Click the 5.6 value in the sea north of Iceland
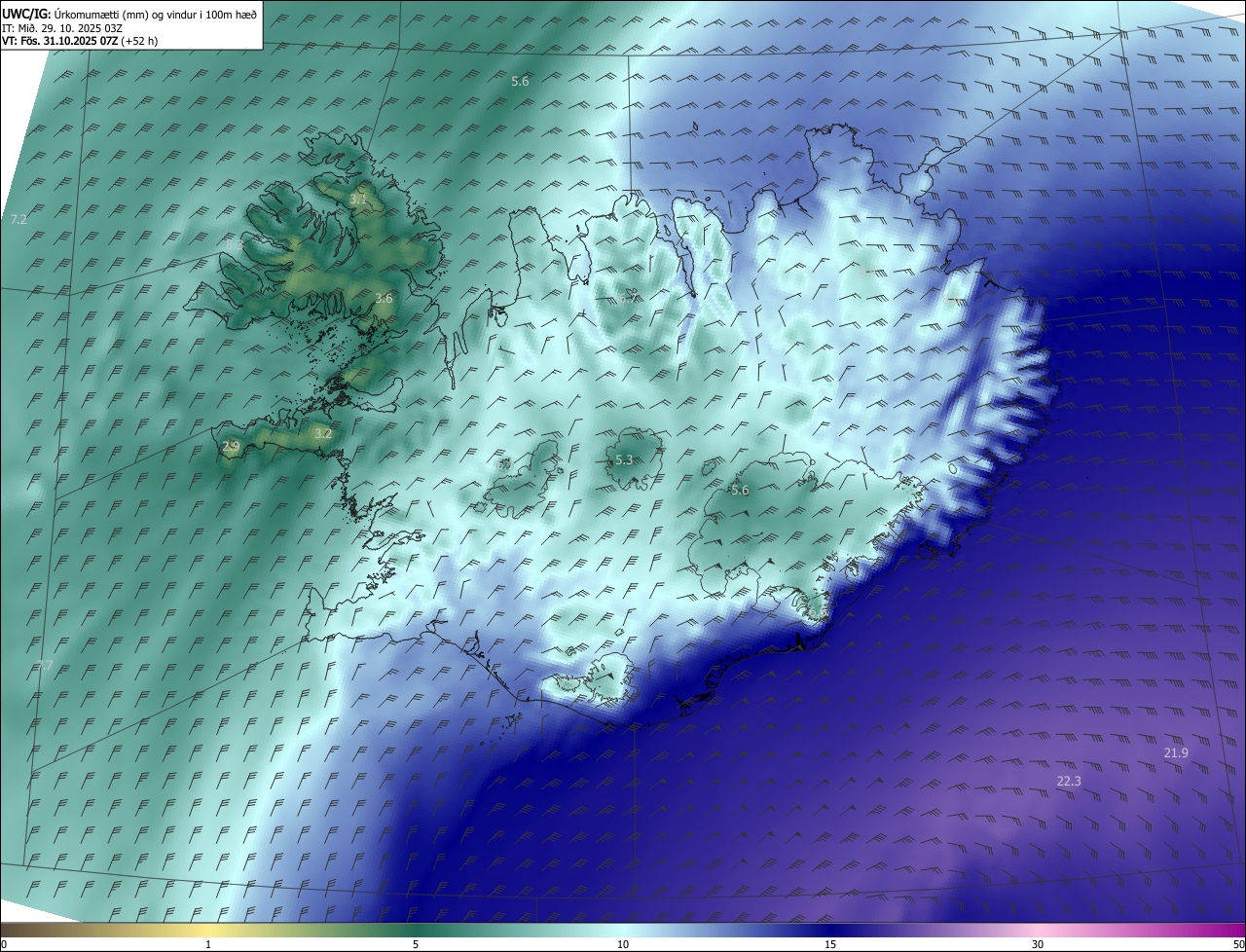Viewport: 1246px width, 952px height. coord(520,81)
